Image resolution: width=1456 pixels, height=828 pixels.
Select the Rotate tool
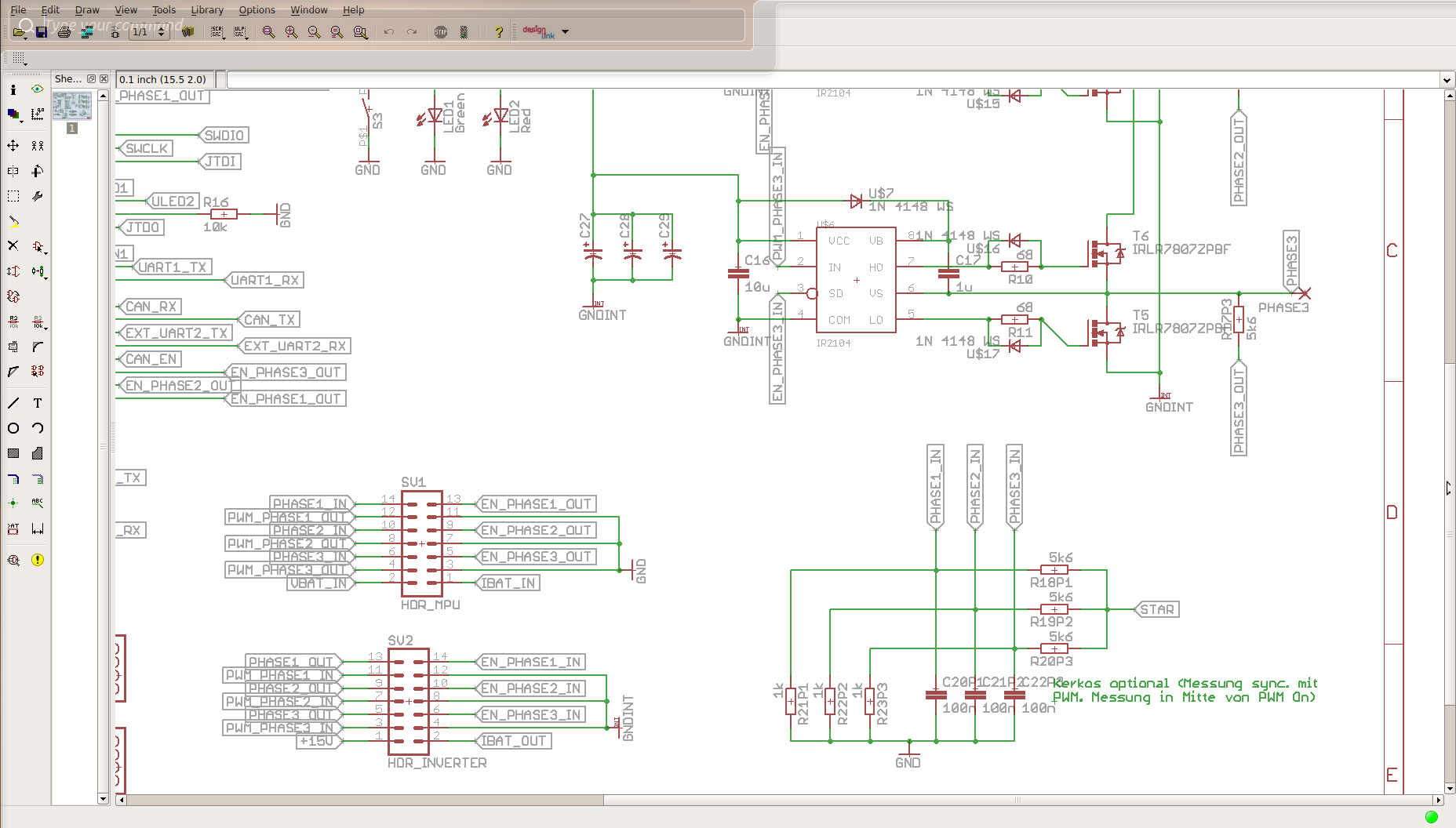37,171
